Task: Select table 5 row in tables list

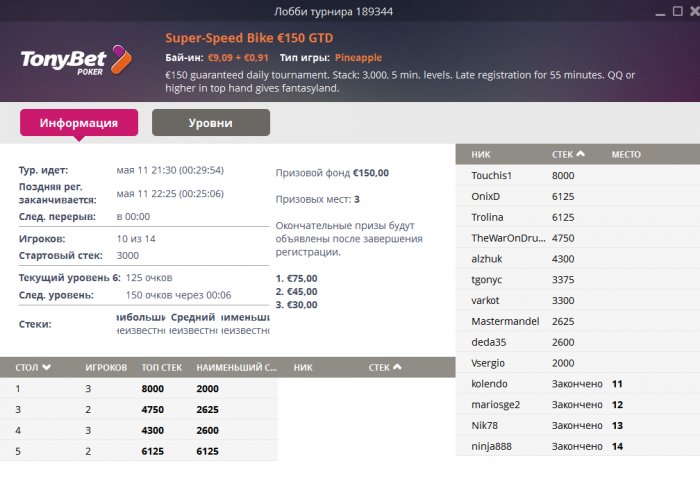Action: (x=138, y=451)
